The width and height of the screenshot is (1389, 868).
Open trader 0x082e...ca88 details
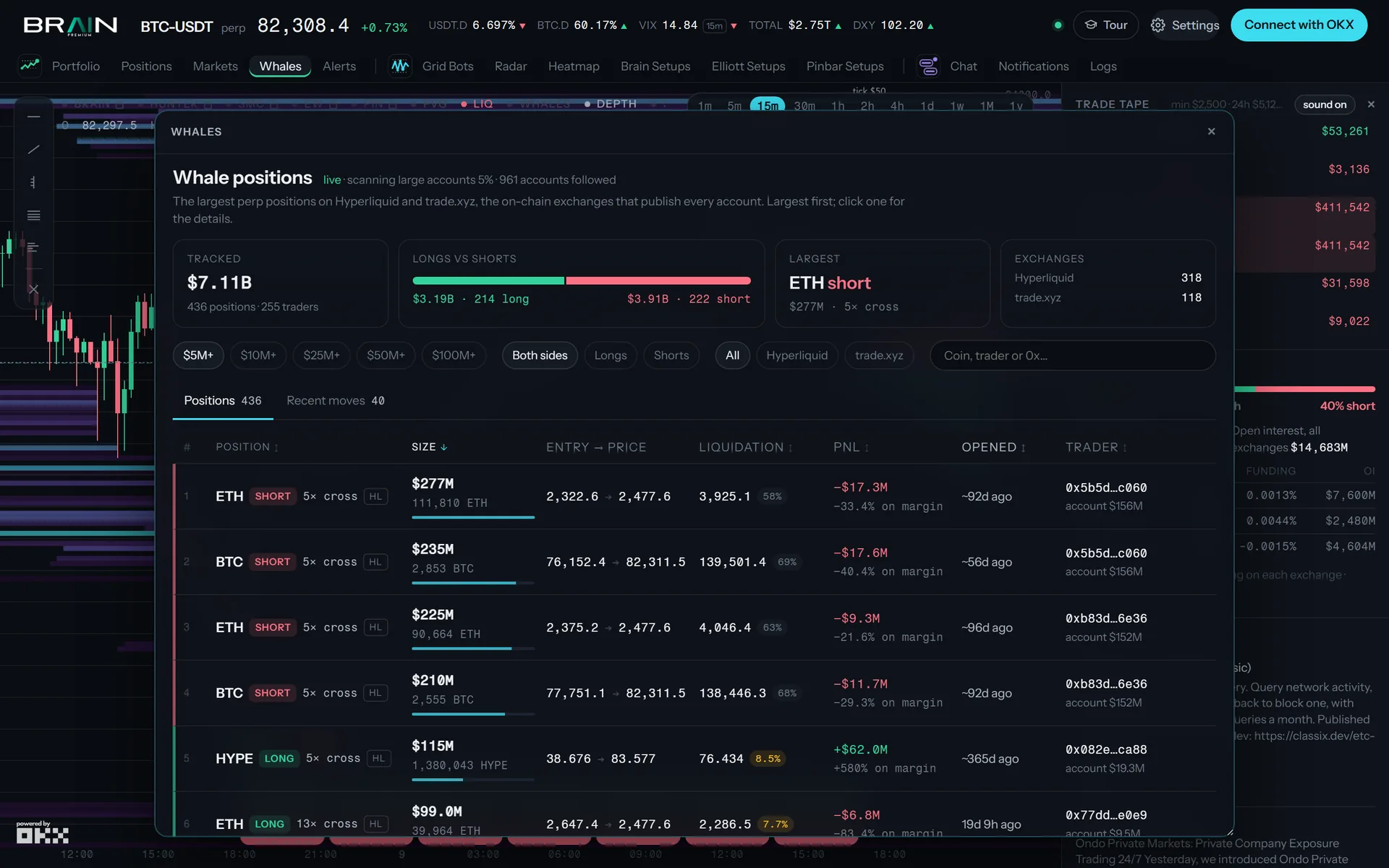point(1106,749)
